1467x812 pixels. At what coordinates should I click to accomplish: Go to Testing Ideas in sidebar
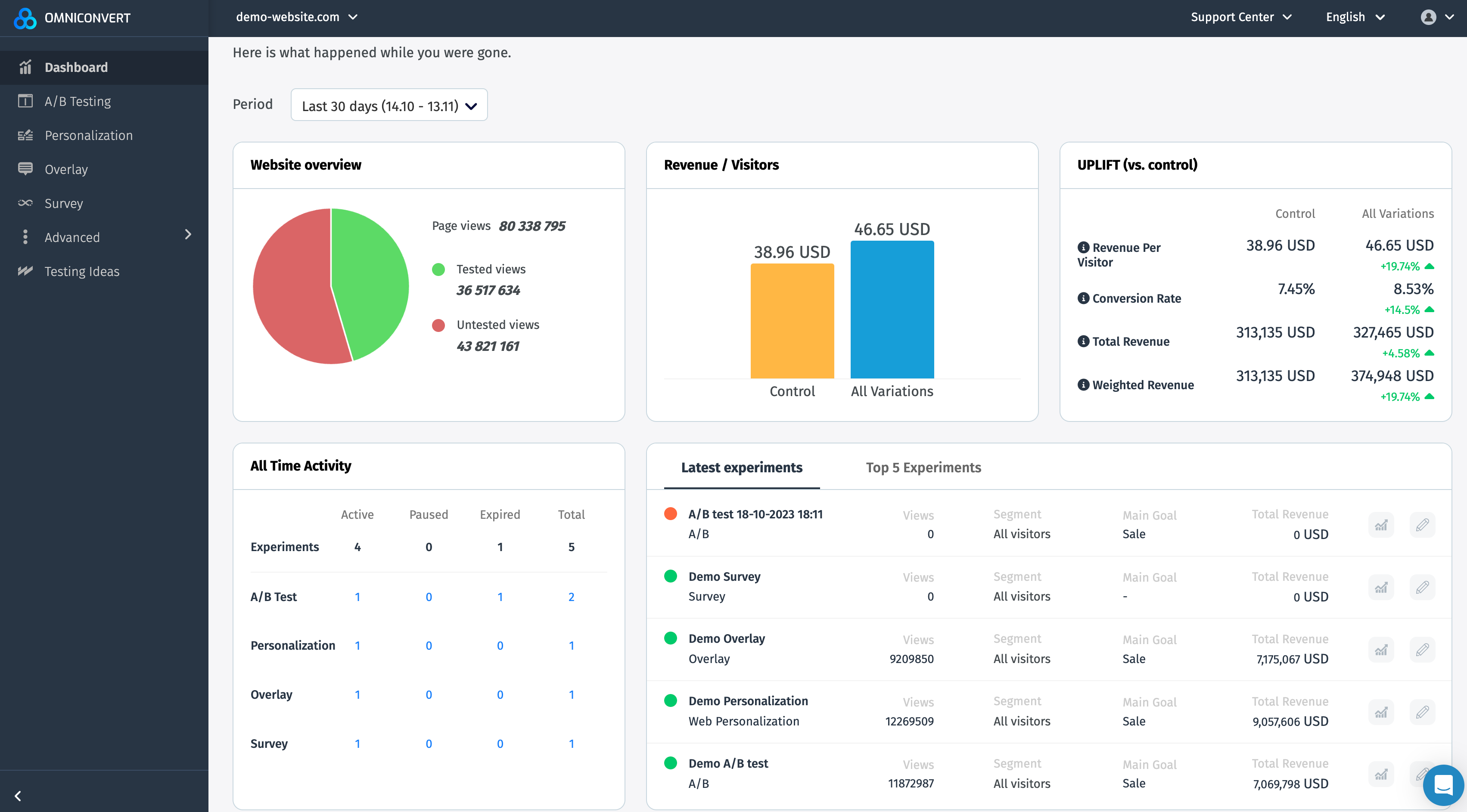82,271
